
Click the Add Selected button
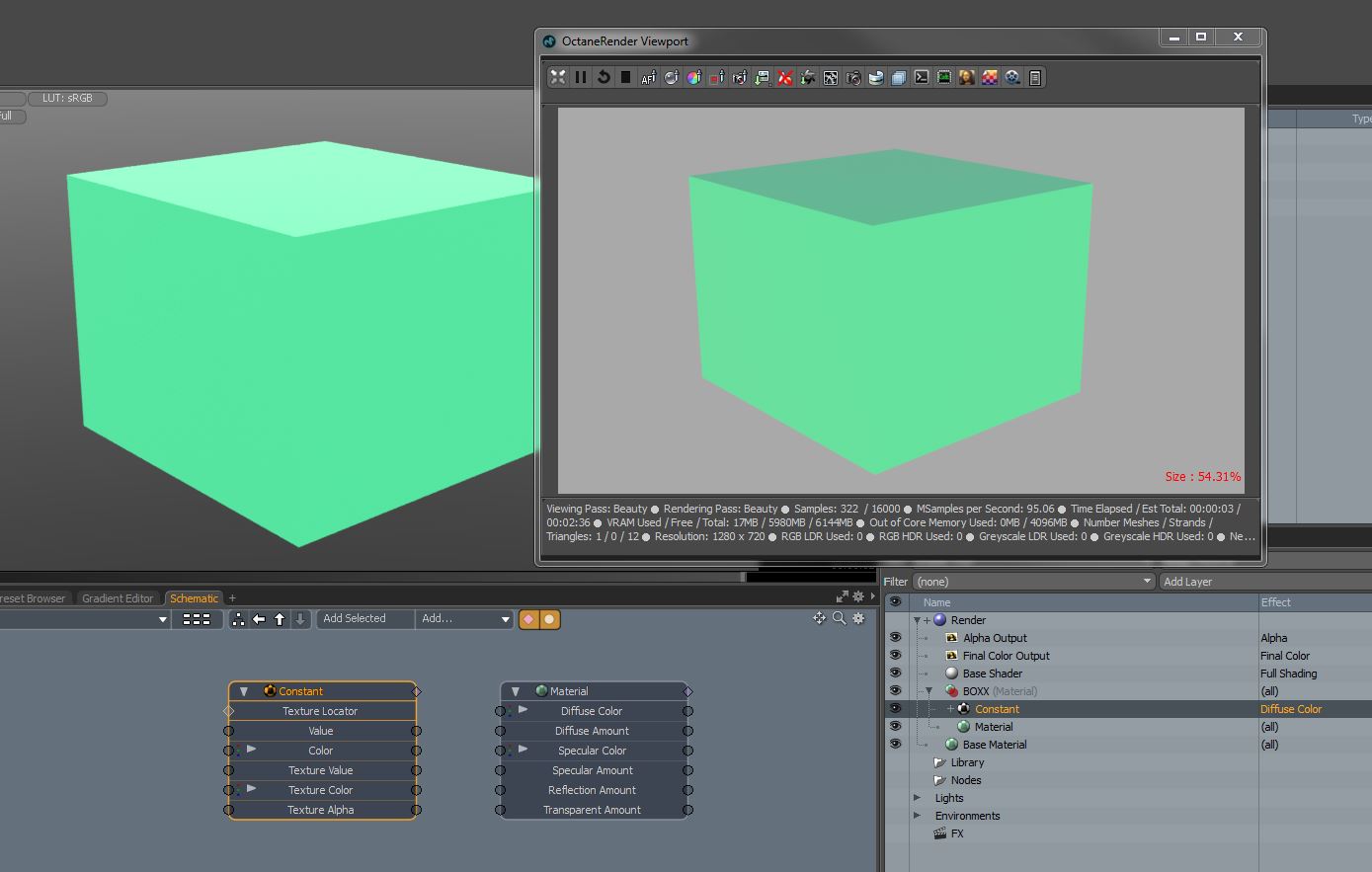[355, 619]
